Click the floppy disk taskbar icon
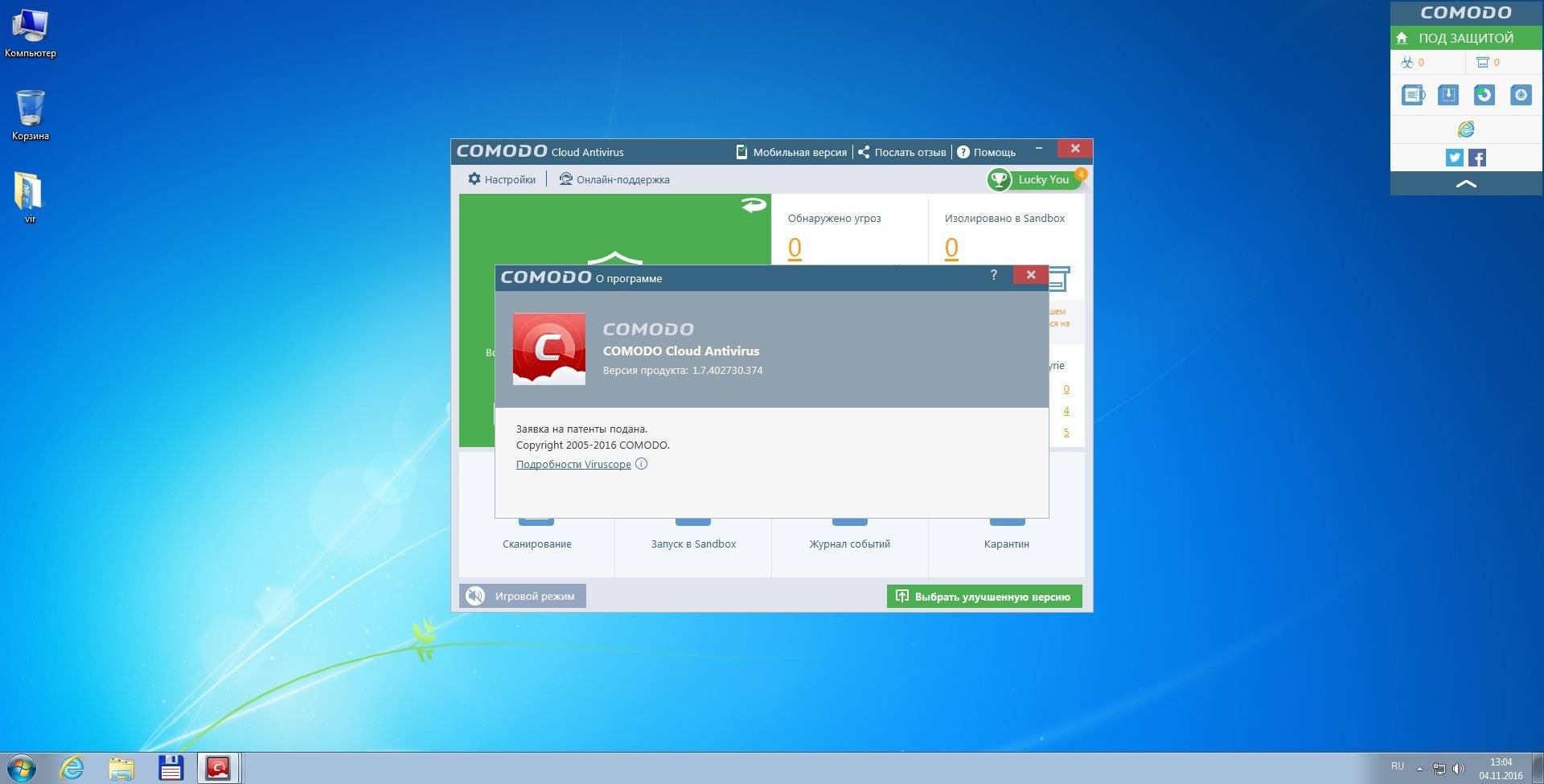The width and height of the screenshot is (1544, 784). (x=170, y=768)
